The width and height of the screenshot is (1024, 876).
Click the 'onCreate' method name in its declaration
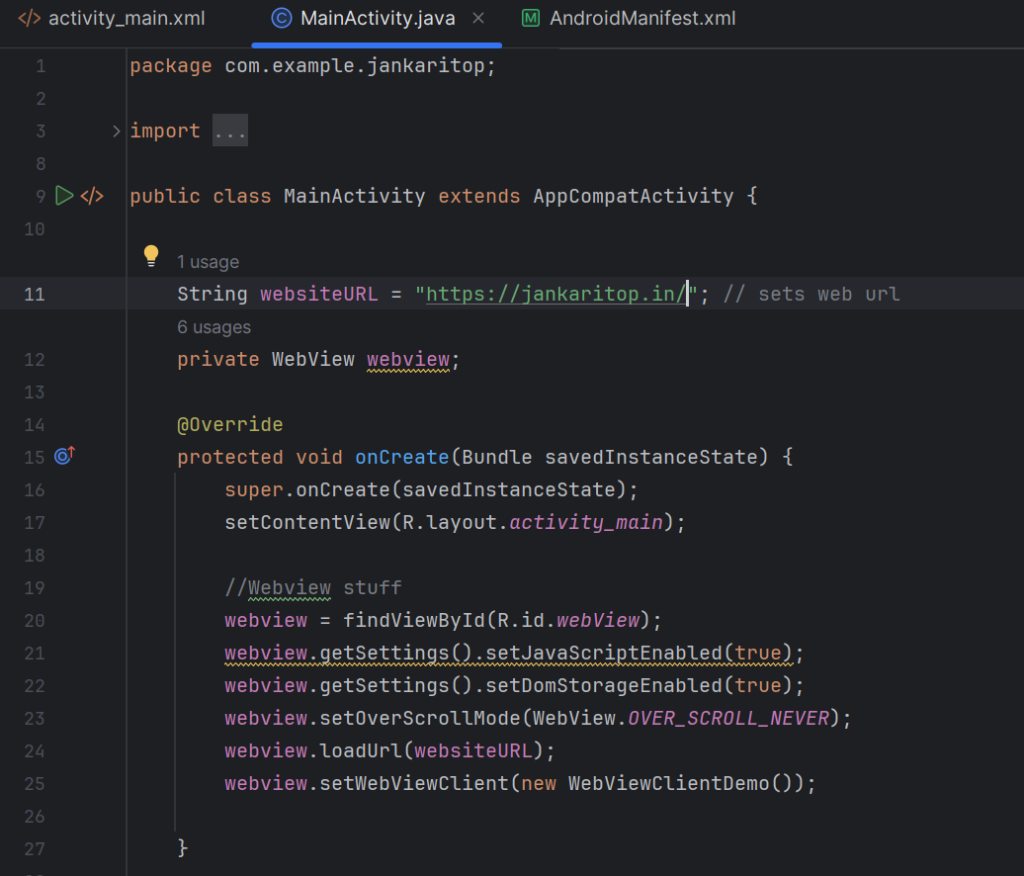[402, 457]
